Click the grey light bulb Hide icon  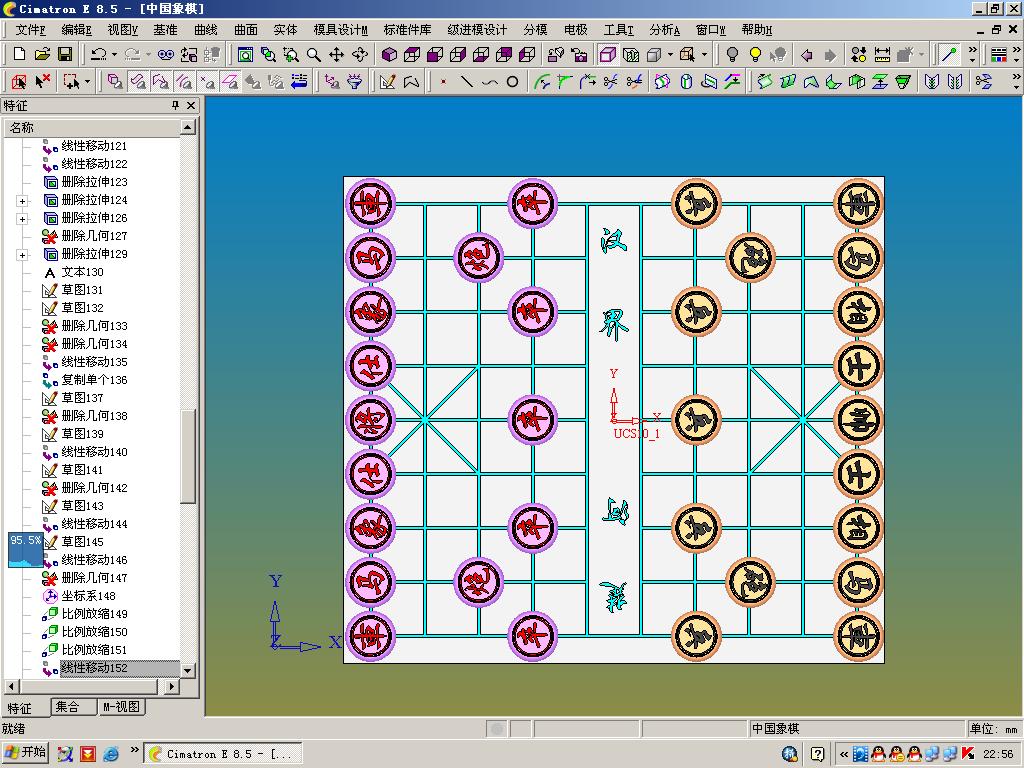pos(732,54)
